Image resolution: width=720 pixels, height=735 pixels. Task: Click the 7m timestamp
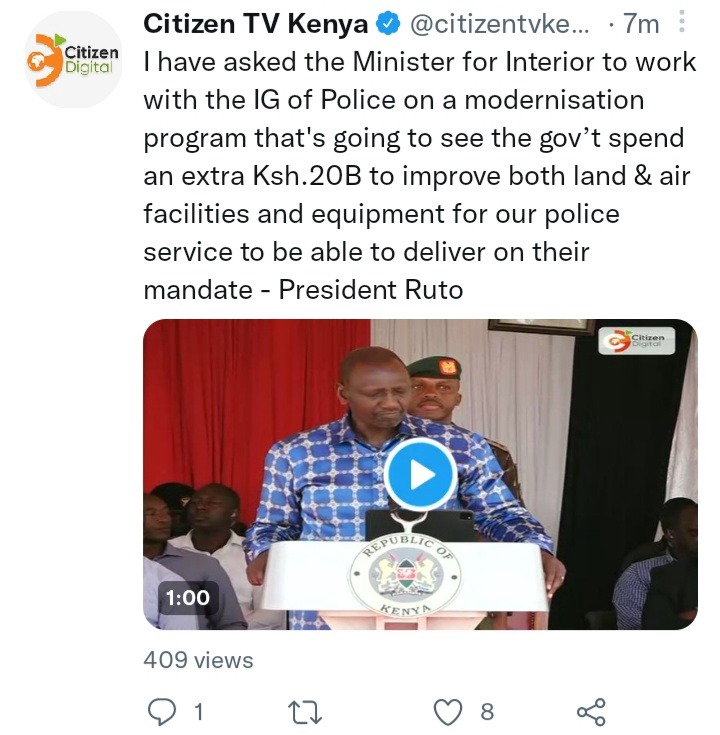(641, 24)
